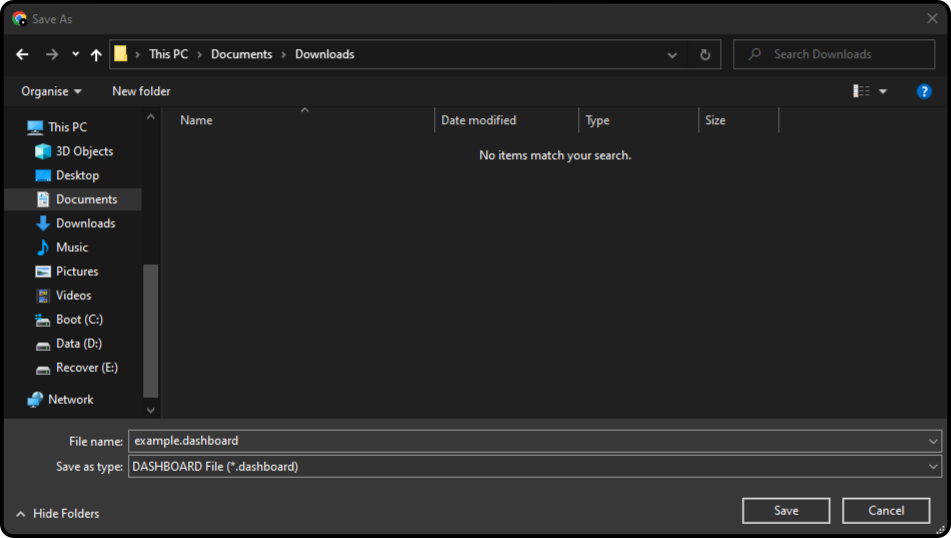Refresh the Downloads folder view
Image resolution: width=951 pixels, height=538 pixels.
coord(705,55)
